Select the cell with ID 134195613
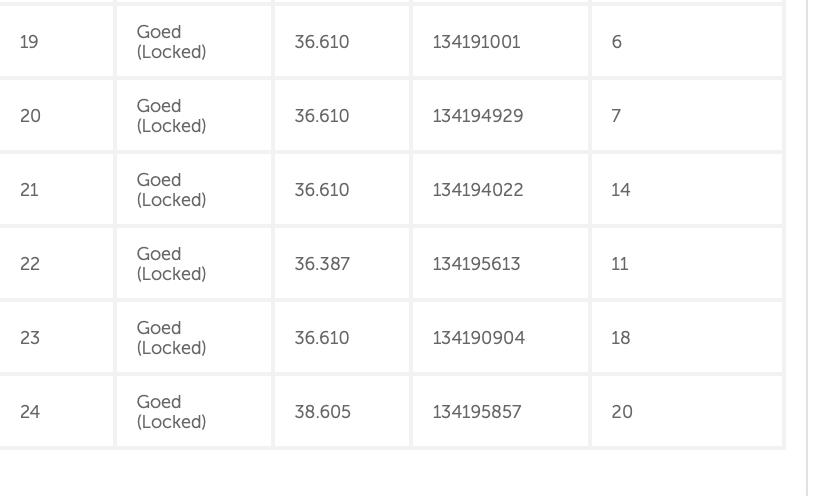 point(476,264)
